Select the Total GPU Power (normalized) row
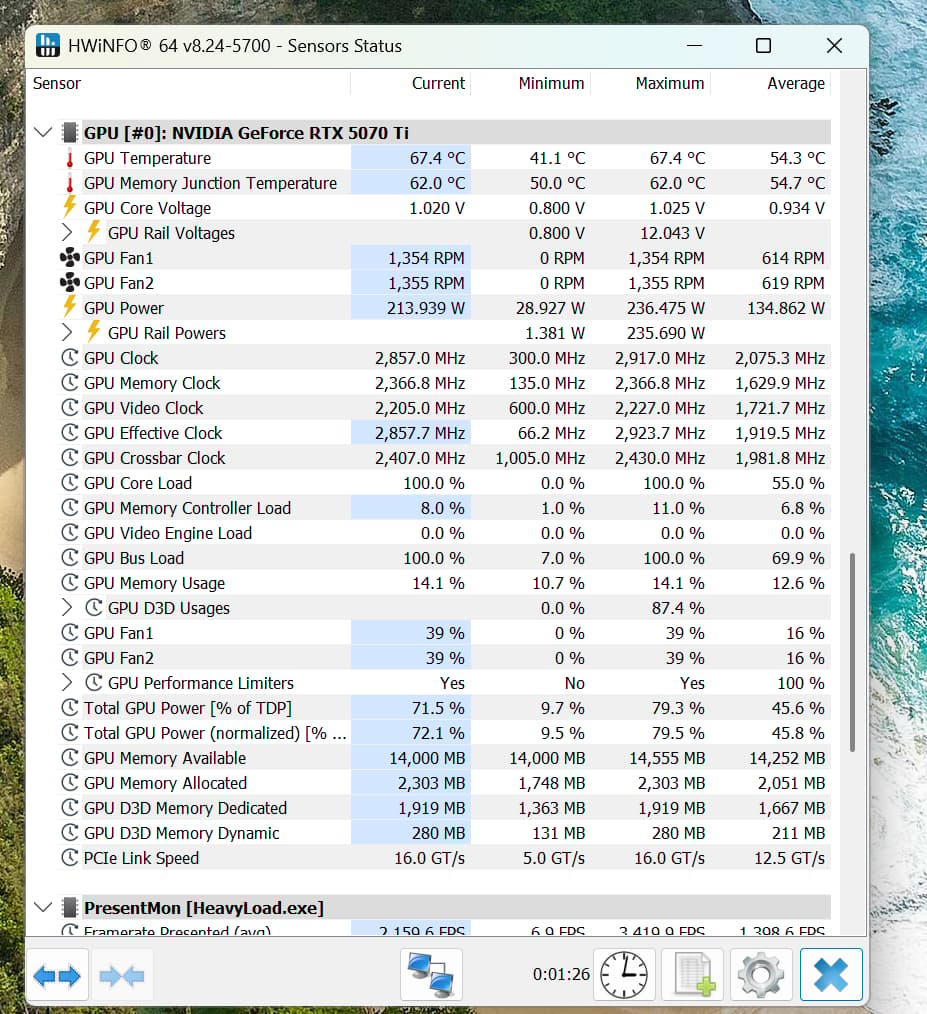Screen dimensions: 927x1014 444,733
